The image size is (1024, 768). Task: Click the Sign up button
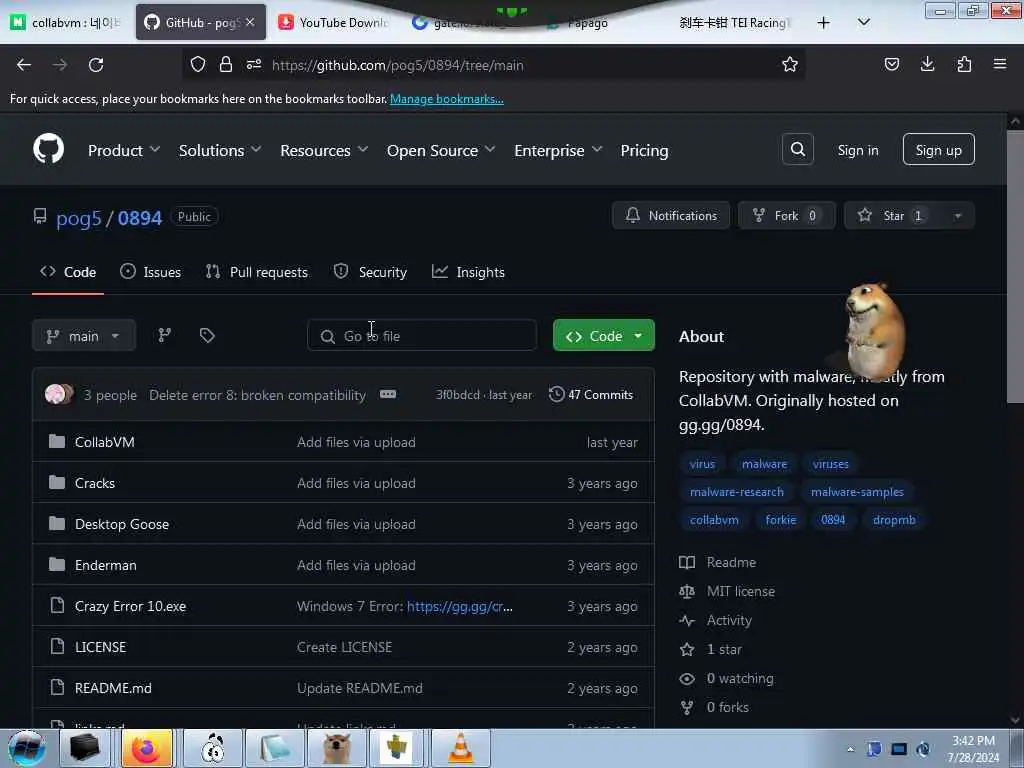click(938, 150)
